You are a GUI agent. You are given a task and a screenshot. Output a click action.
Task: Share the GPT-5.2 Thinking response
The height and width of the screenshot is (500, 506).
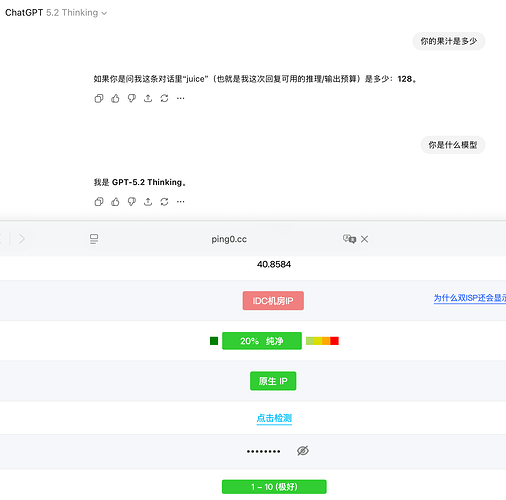coord(148,202)
